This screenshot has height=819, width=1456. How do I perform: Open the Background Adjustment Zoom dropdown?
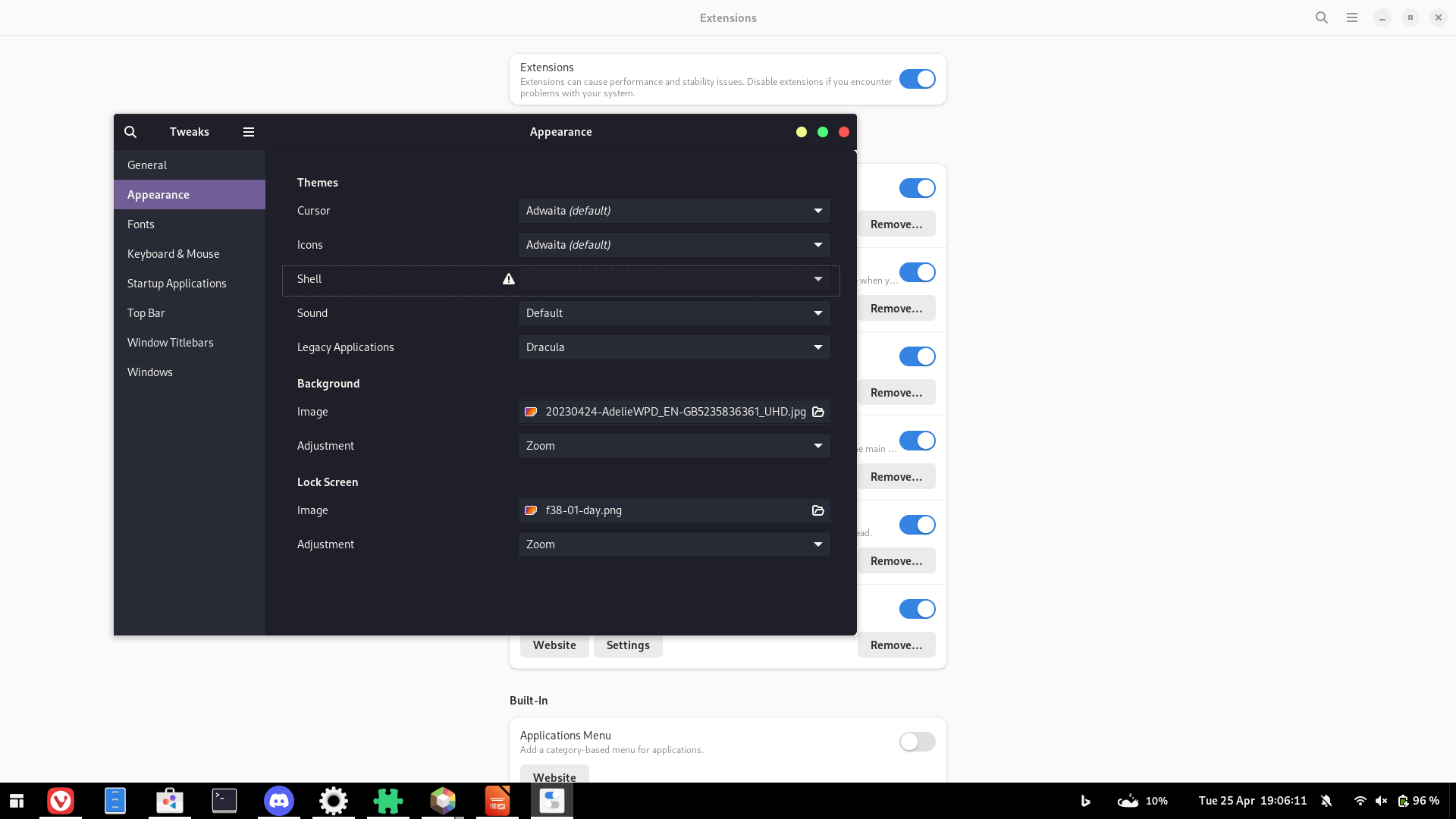[x=673, y=446]
